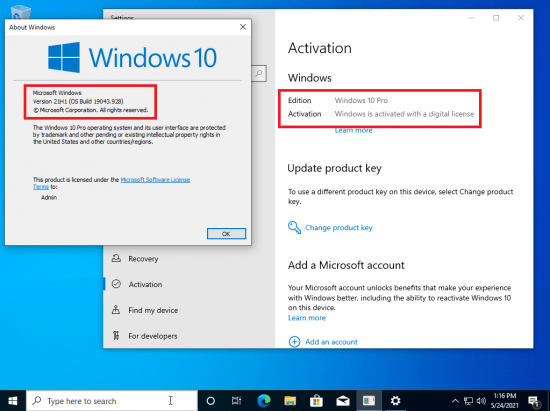Click the Activation checkmark icon in the sidebar
Viewport: 550px width, 411px height.
pyautogui.click(x=116, y=284)
